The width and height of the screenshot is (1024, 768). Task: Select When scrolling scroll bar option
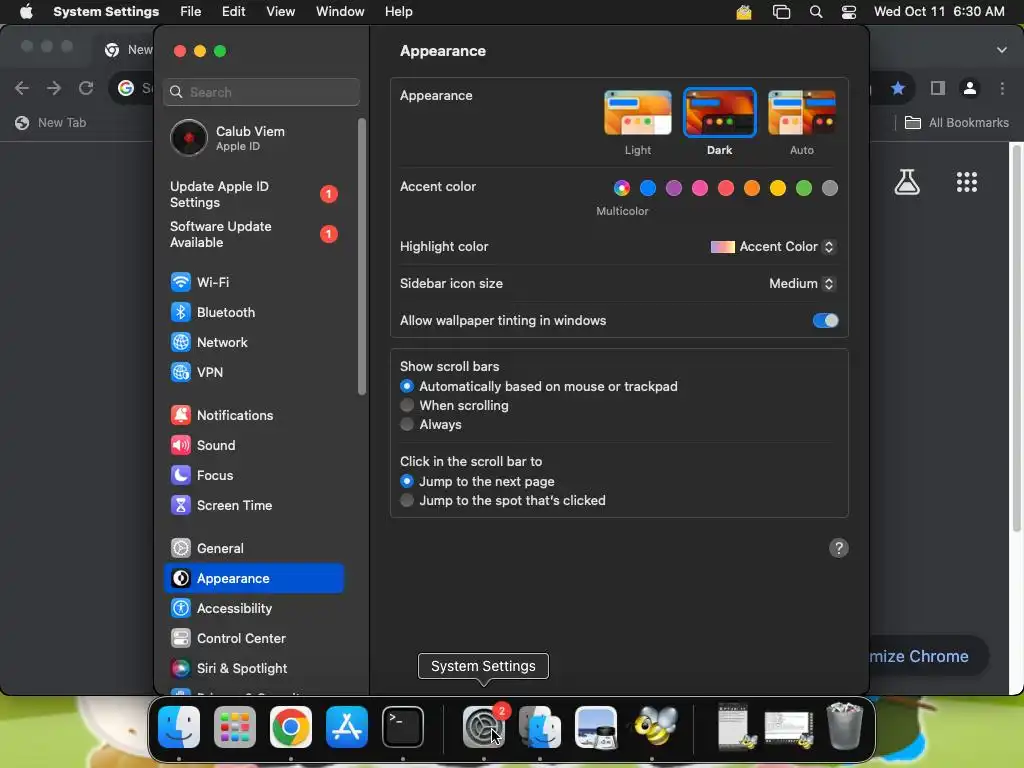(x=407, y=406)
